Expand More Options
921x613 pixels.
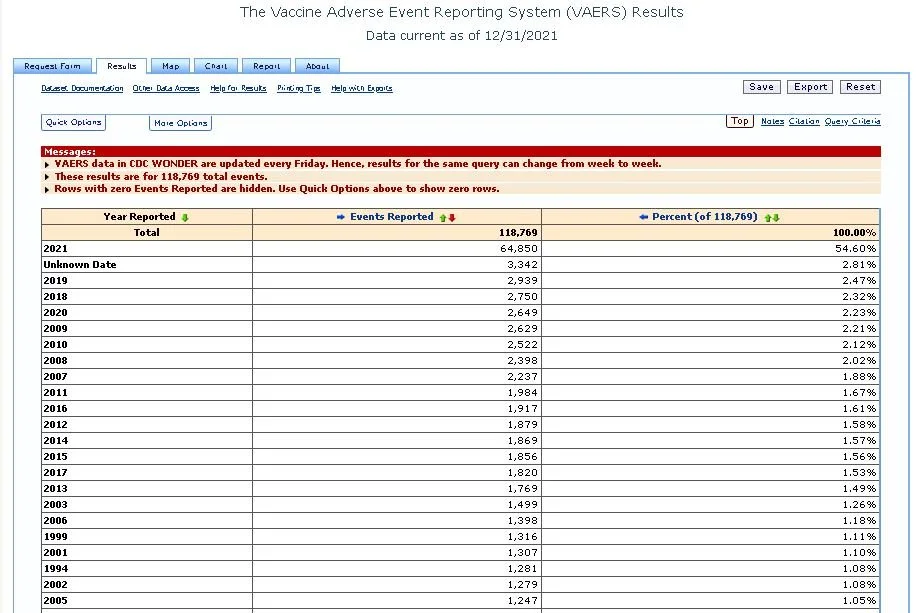pos(180,123)
